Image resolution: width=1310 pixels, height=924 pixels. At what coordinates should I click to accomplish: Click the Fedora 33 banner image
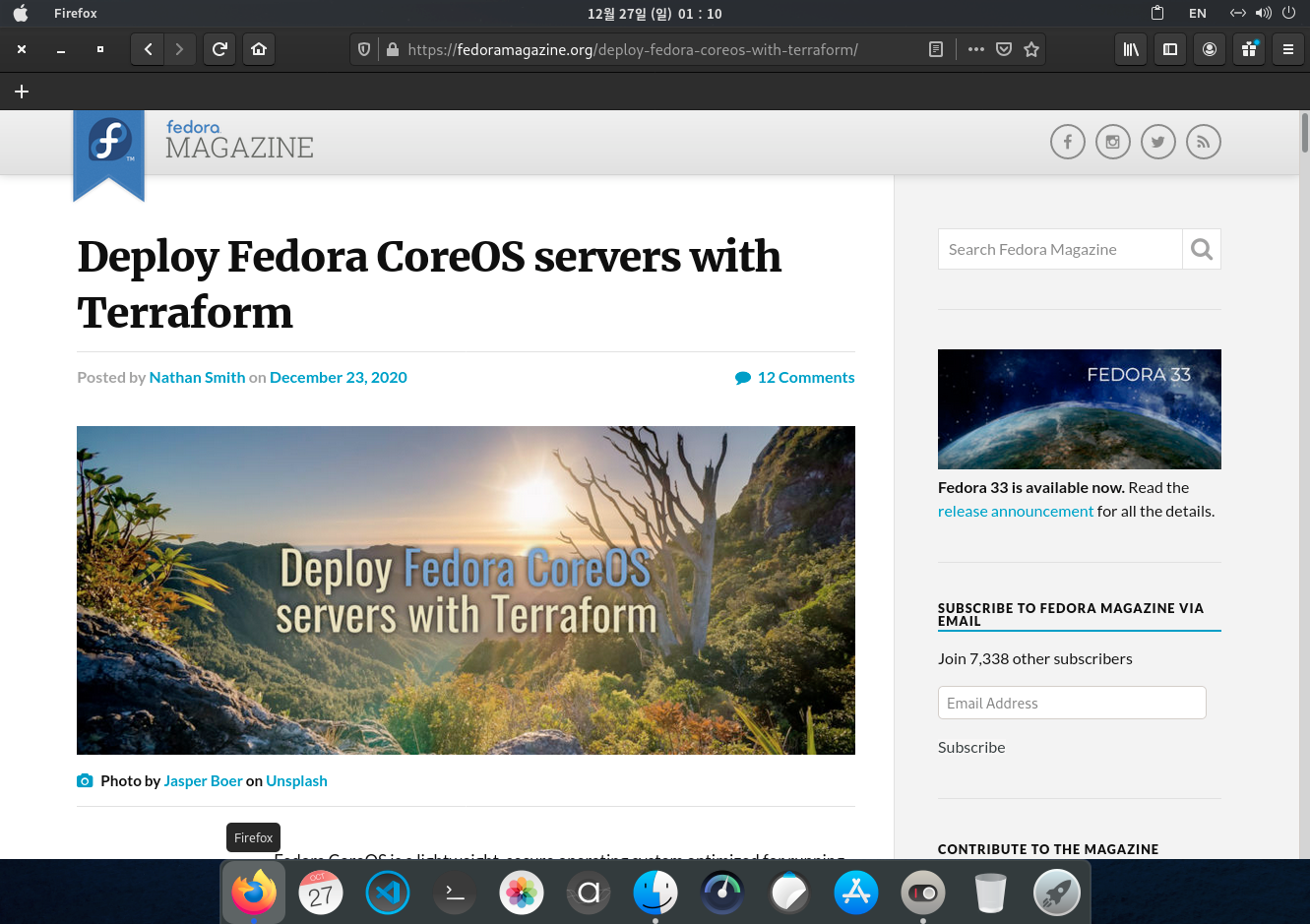[x=1080, y=409]
